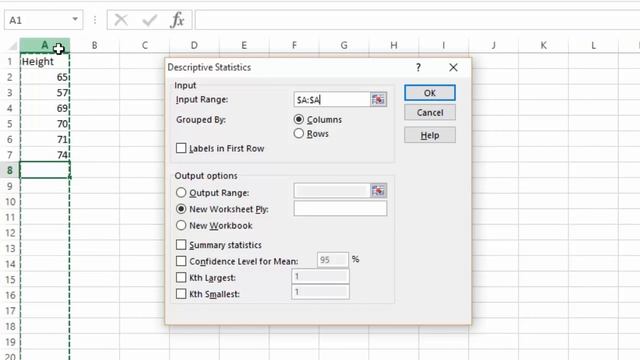Select column C header
The height and width of the screenshot is (360, 640).
pyautogui.click(x=144, y=45)
